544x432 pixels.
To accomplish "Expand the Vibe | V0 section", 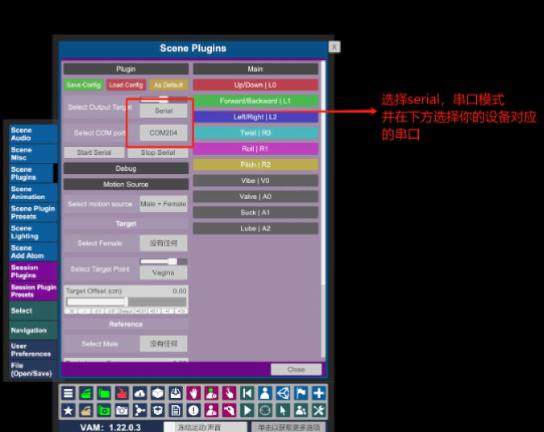I will 255,180.
